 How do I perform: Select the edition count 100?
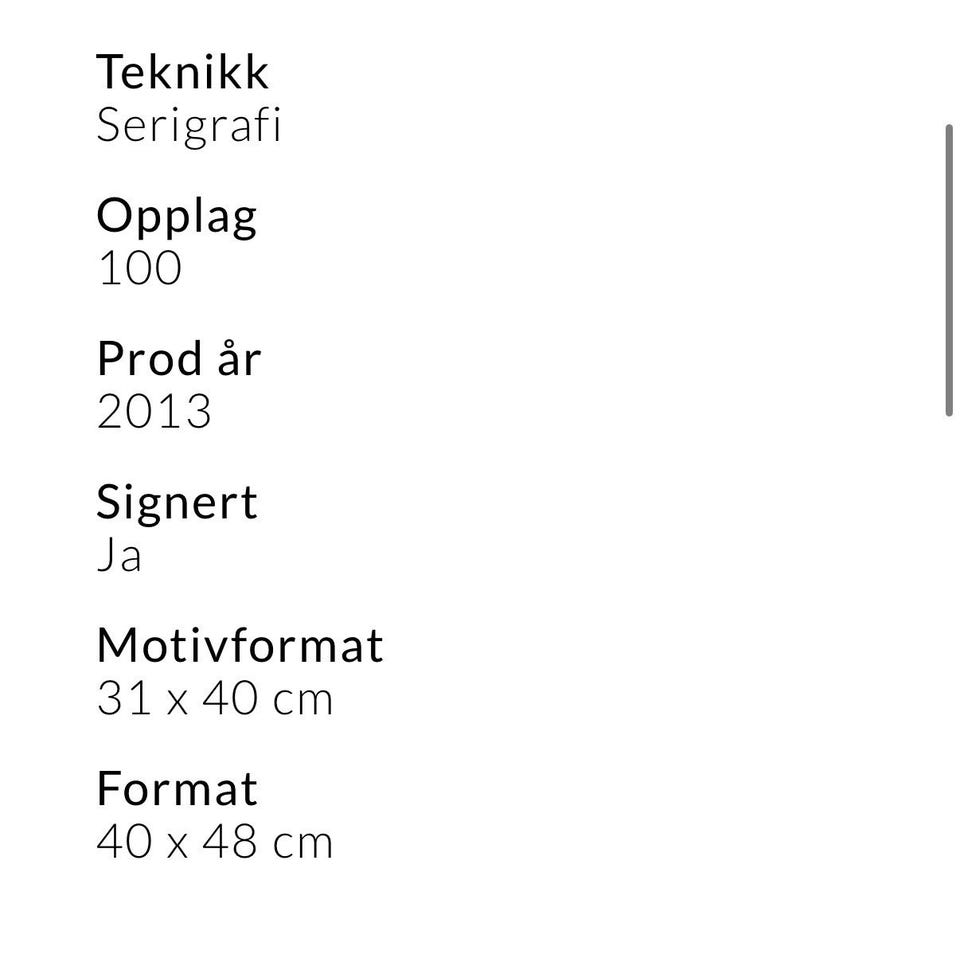click(139, 268)
